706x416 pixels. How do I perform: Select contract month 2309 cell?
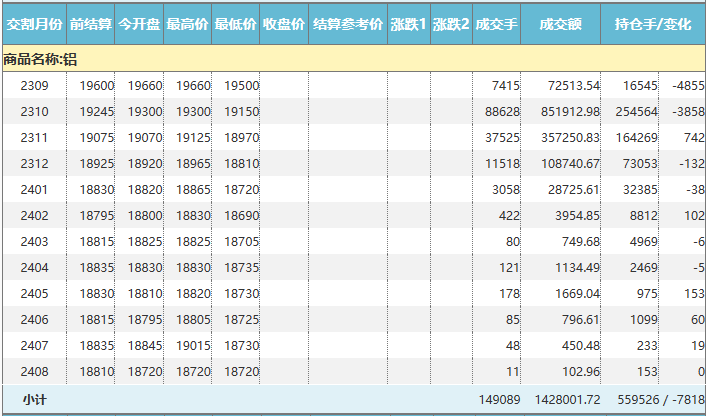[x=34, y=86]
